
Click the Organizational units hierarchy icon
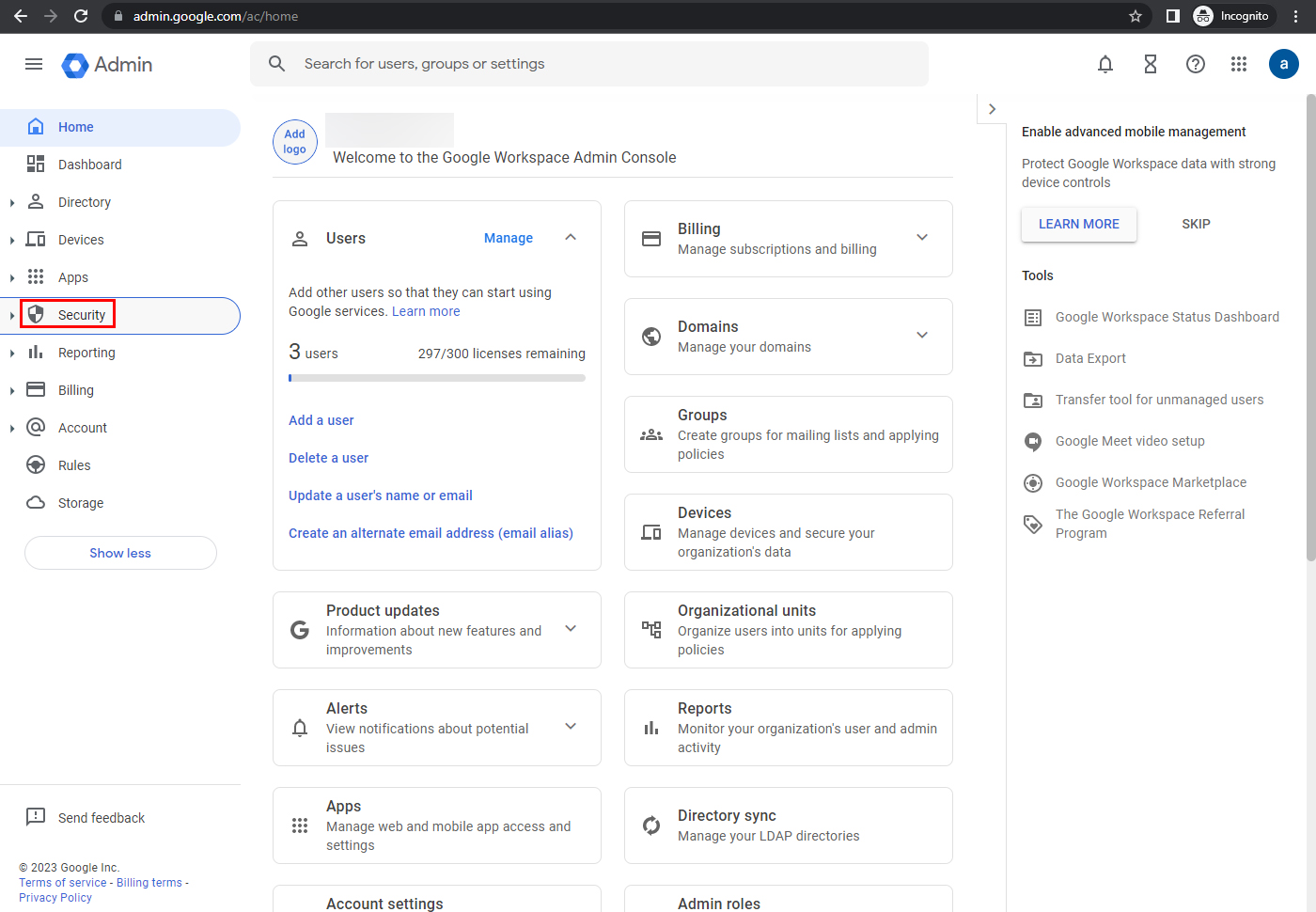(651, 630)
